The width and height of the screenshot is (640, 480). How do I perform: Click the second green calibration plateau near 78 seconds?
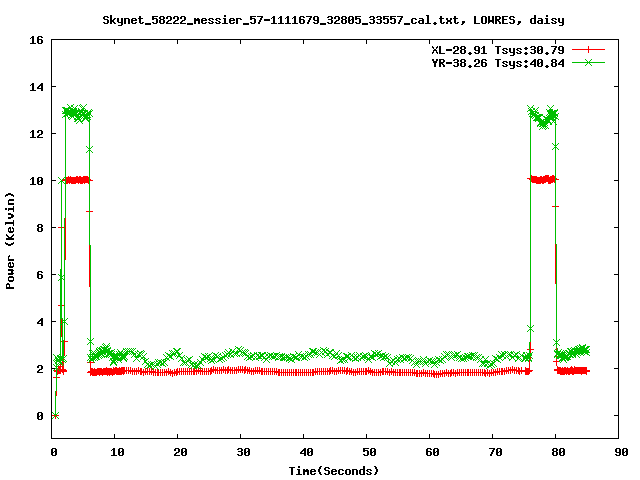tap(543, 117)
